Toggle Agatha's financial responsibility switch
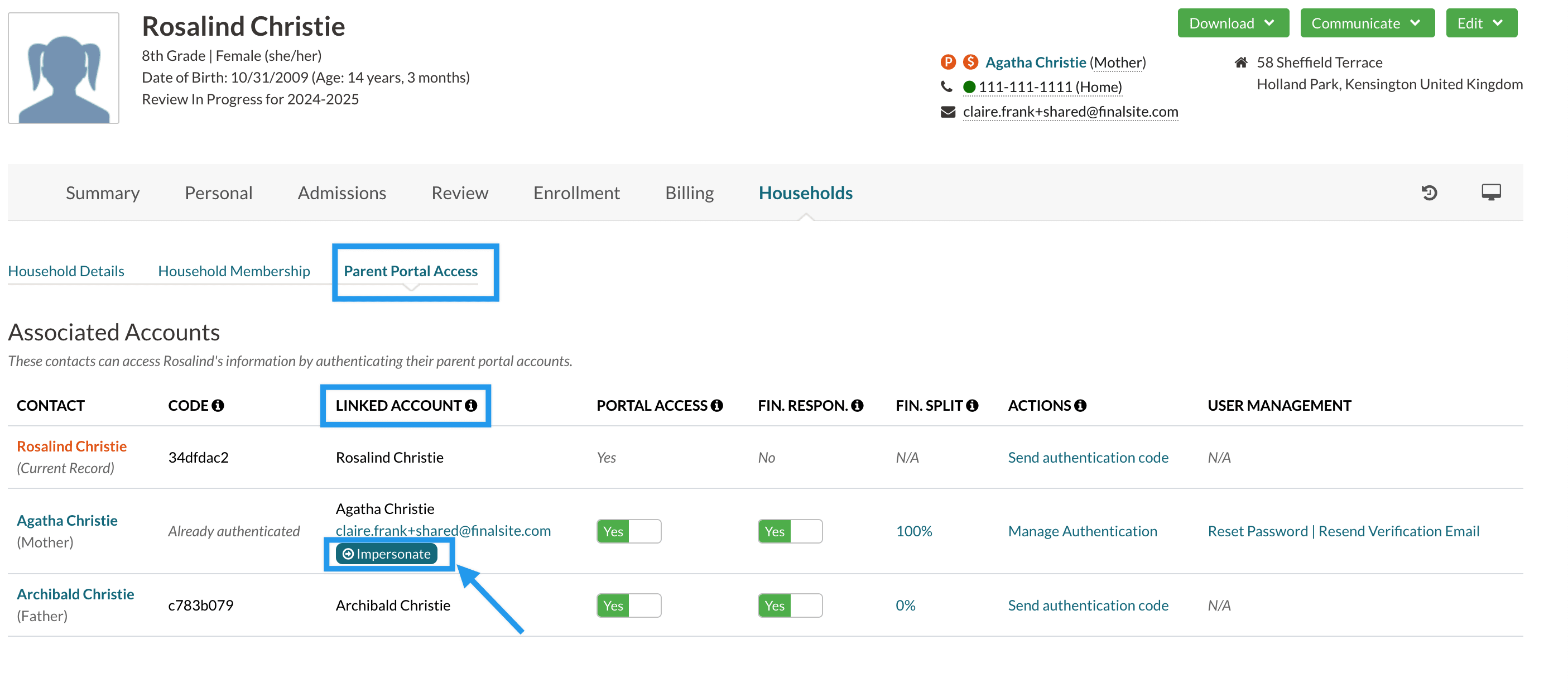The image size is (1568, 692). click(x=790, y=531)
